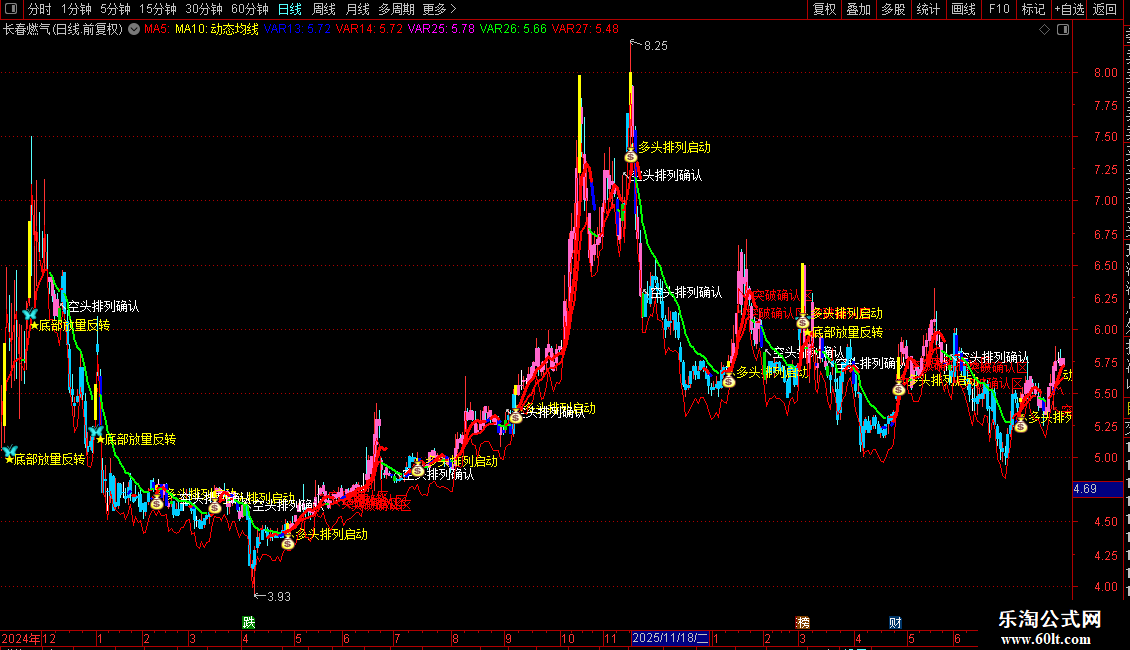The image size is (1130, 650).
Task: Click the 标记 mark button
Action: (1033, 9)
